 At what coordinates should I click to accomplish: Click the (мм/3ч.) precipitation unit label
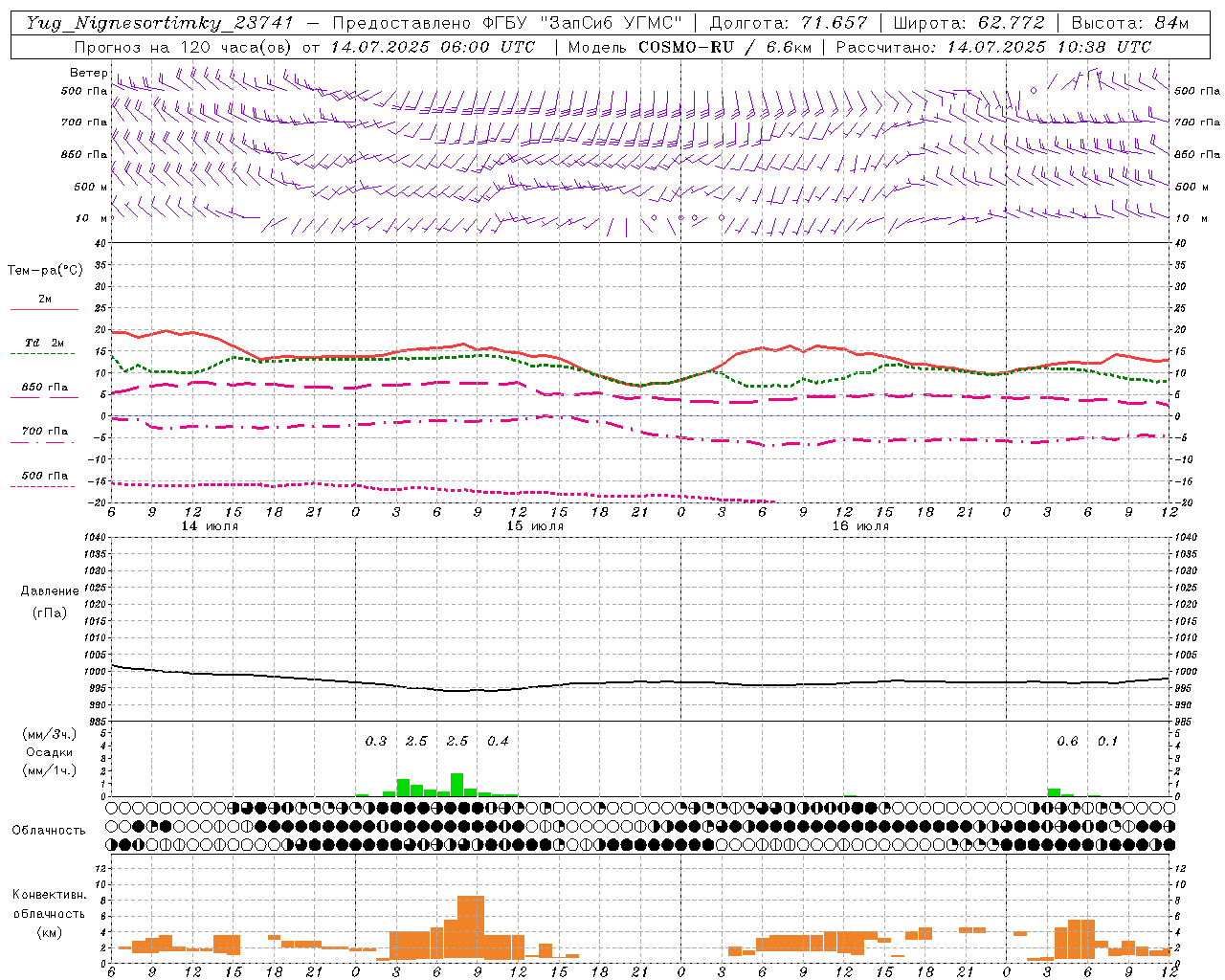(x=50, y=734)
